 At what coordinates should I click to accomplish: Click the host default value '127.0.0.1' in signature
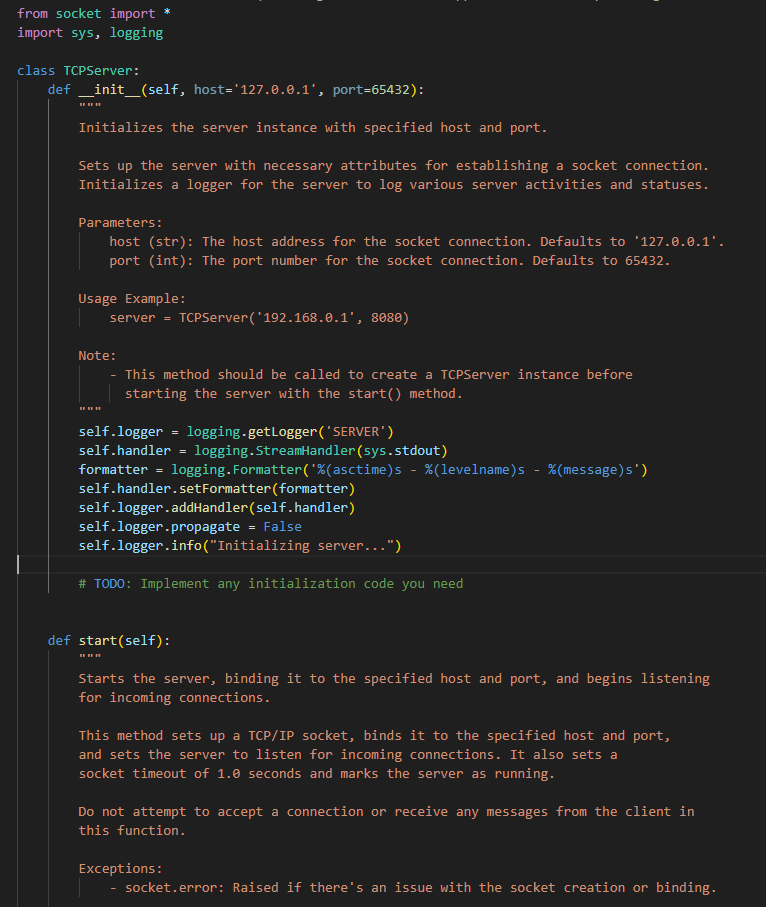point(275,90)
